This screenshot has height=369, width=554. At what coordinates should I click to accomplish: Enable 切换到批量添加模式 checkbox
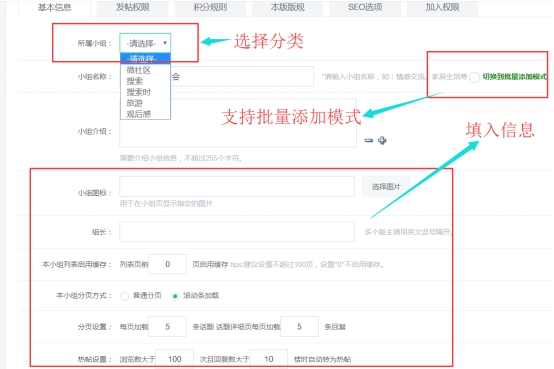tap(474, 77)
